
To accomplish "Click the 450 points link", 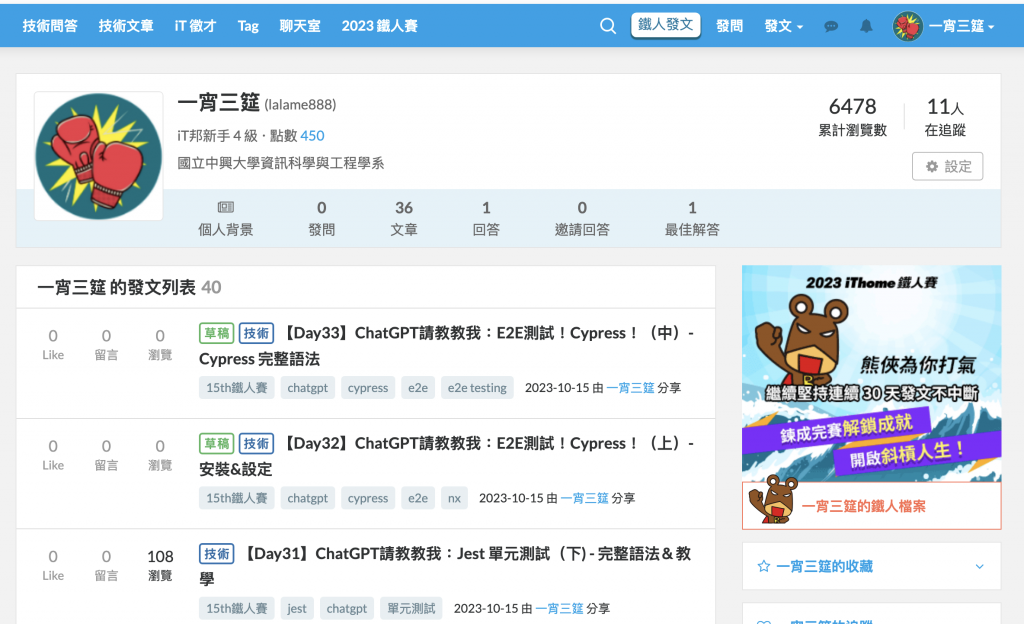I will point(312,136).
